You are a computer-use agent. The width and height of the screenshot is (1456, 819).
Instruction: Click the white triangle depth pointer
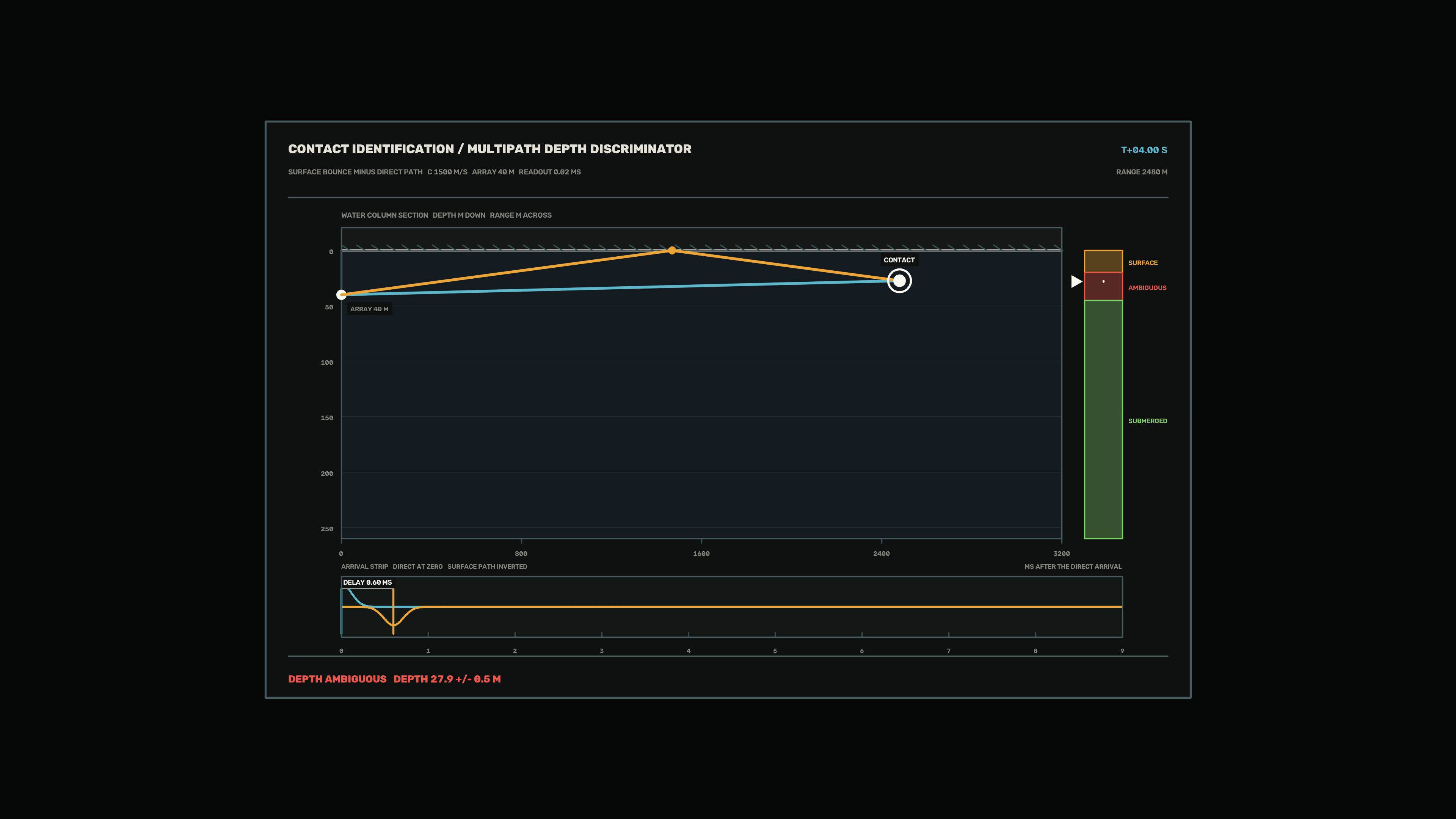pos(1077,281)
